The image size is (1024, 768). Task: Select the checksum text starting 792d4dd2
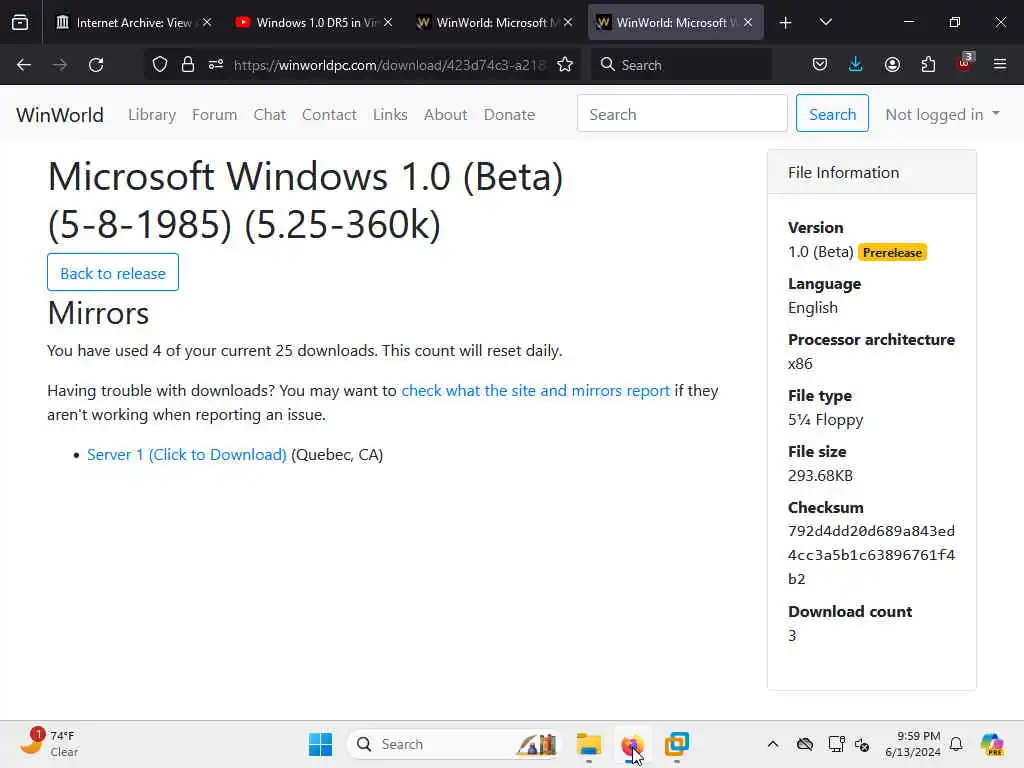point(871,554)
